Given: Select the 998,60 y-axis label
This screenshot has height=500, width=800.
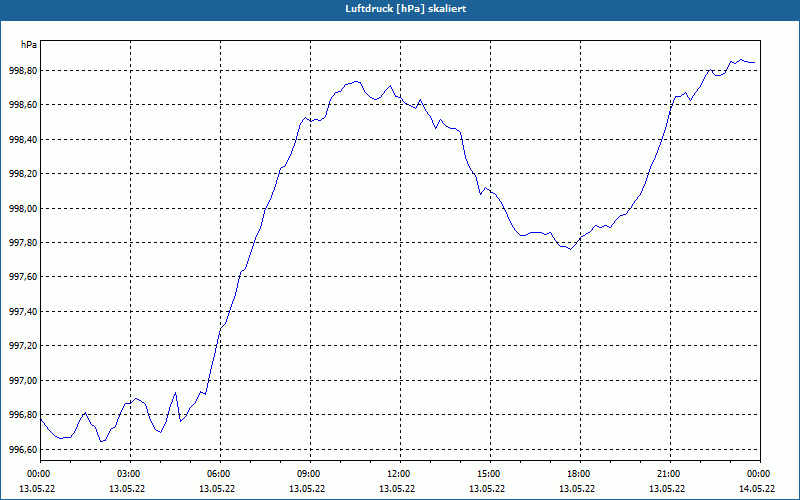Looking at the screenshot, I should (23, 105).
